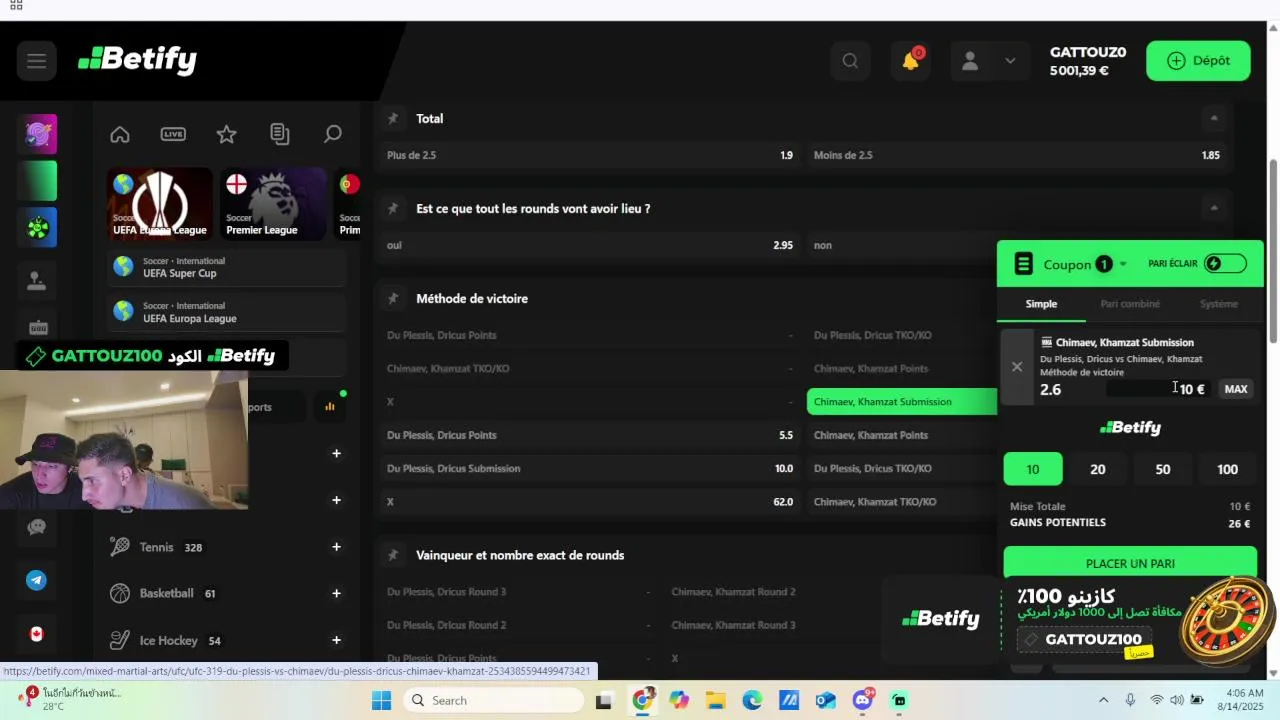Bet on Du Plessis, Dricus Points 5.5
Screen dimensions: 1280x720
[590, 435]
